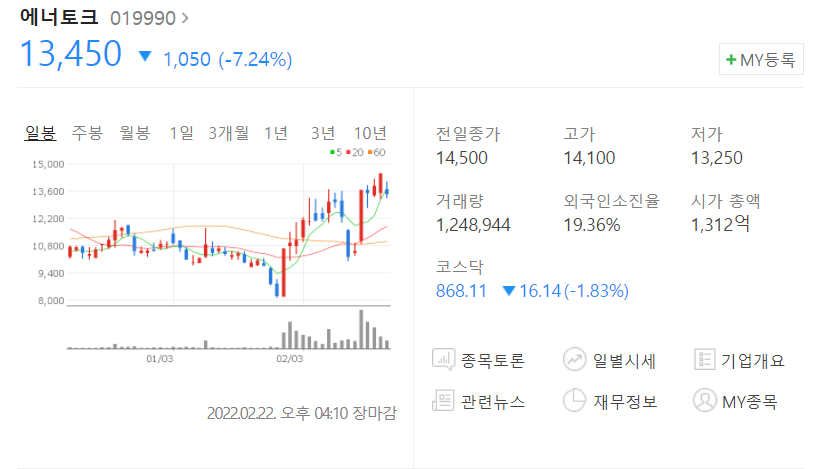Click the volume bar chart area
This screenshot has width=818, height=469.
(x=228, y=329)
